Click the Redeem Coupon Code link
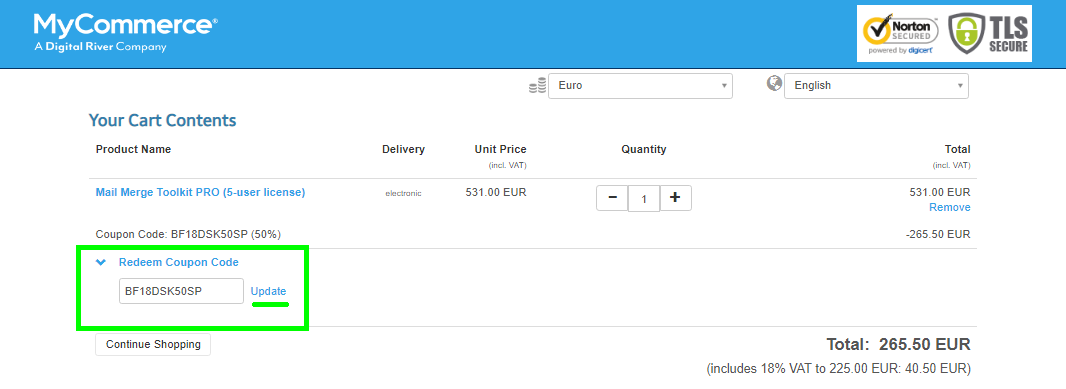Image resolution: width=1066 pixels, height=389 pixels. click(179, 262)
